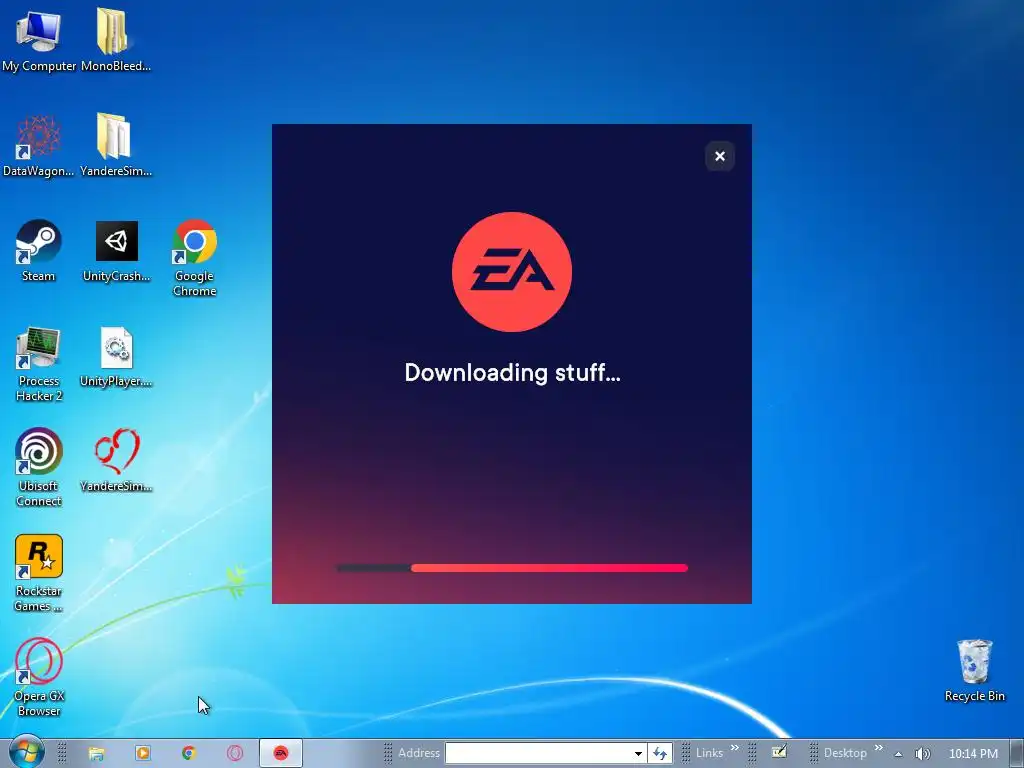The height and width of the screenshot is (768, 1024).
Task: Expand the Address bar dropdown arrow
Action: coord(639,753)
